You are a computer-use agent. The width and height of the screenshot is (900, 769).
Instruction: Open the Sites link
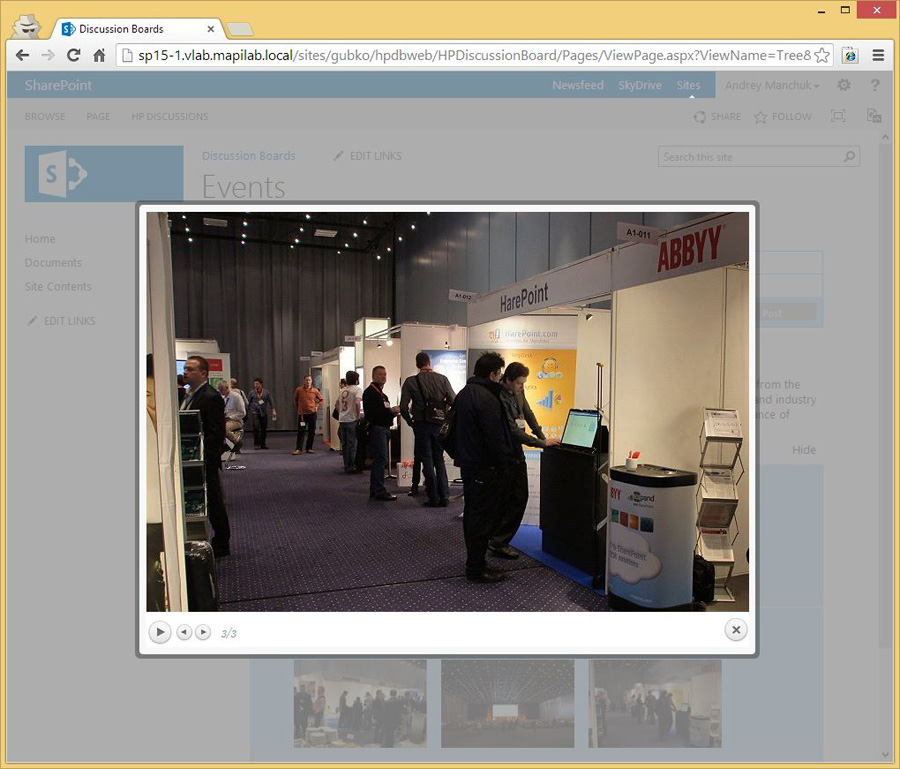coord(688,85)
